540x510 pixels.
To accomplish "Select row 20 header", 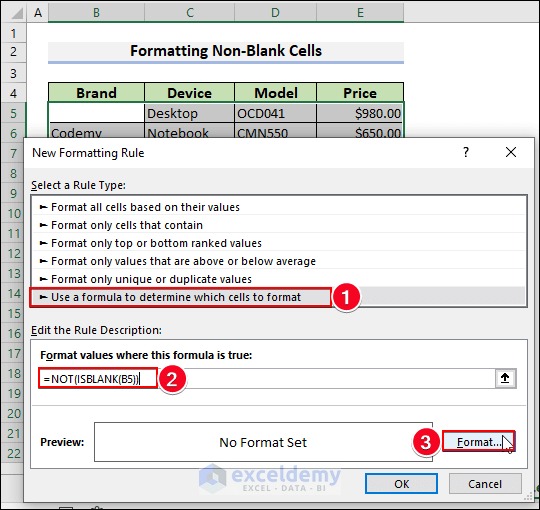I will [13, 413].
